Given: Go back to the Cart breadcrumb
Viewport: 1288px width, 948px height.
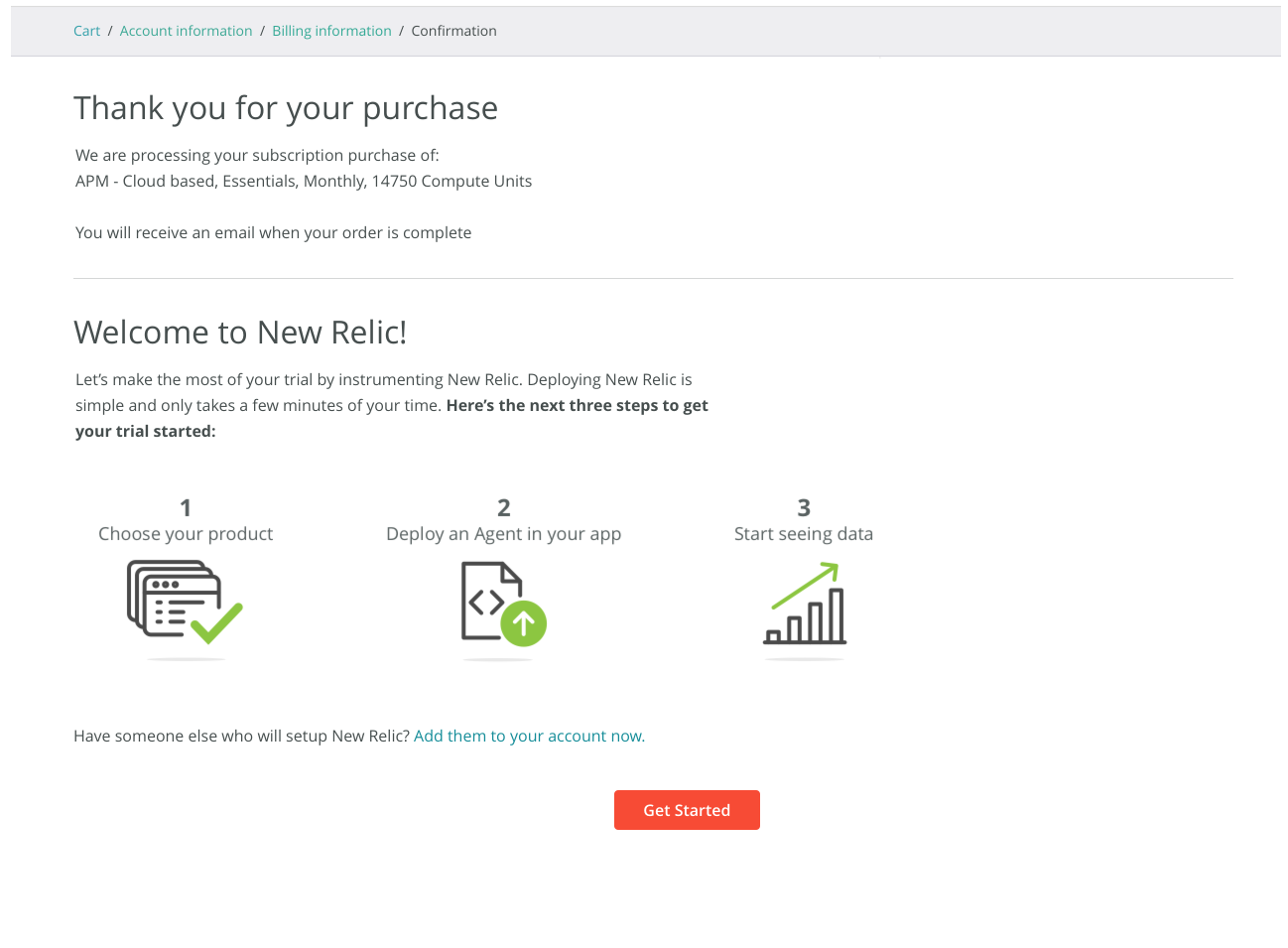Looking at the screenshot, I should click(x=86, y=31).
